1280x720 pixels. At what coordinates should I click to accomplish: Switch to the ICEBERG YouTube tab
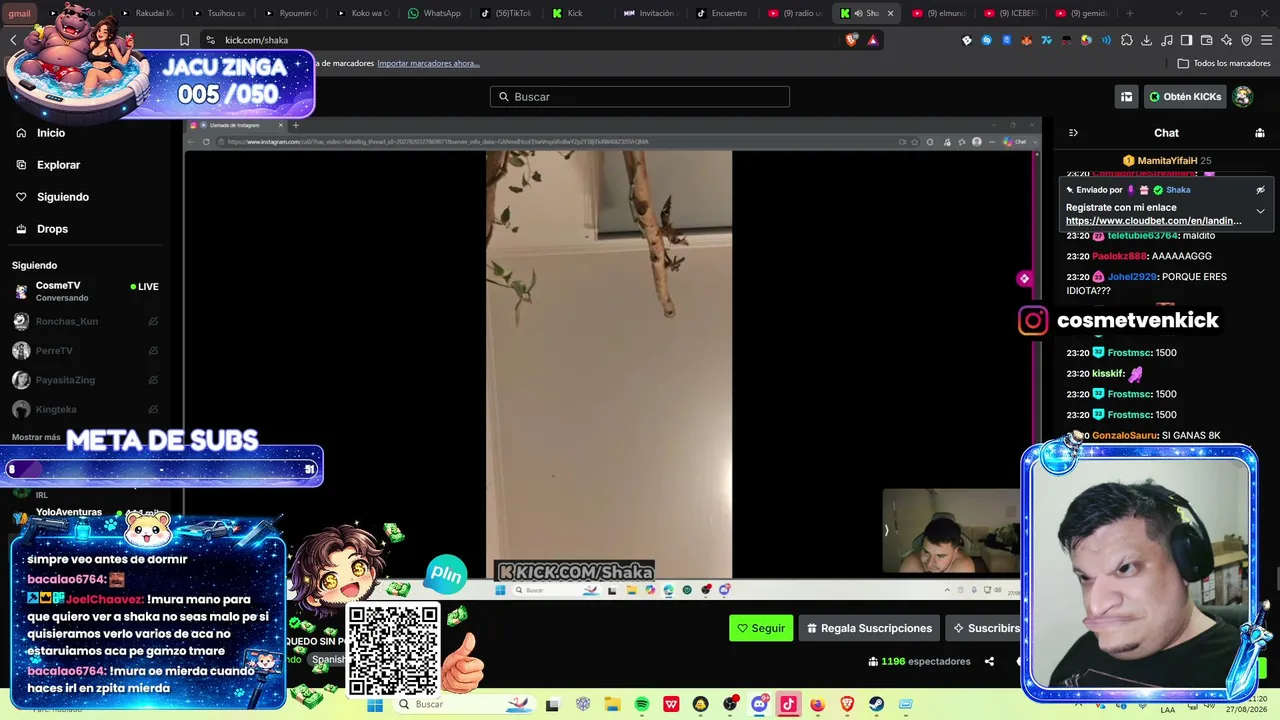(x=1011, y=13)
